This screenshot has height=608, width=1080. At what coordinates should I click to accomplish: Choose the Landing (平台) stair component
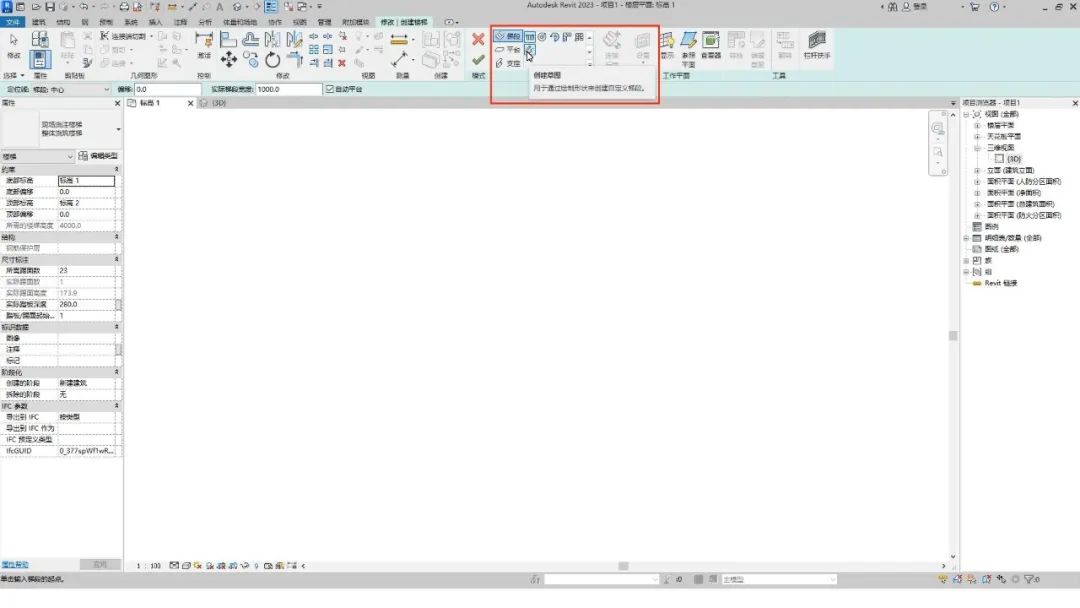tap(508, 50)
